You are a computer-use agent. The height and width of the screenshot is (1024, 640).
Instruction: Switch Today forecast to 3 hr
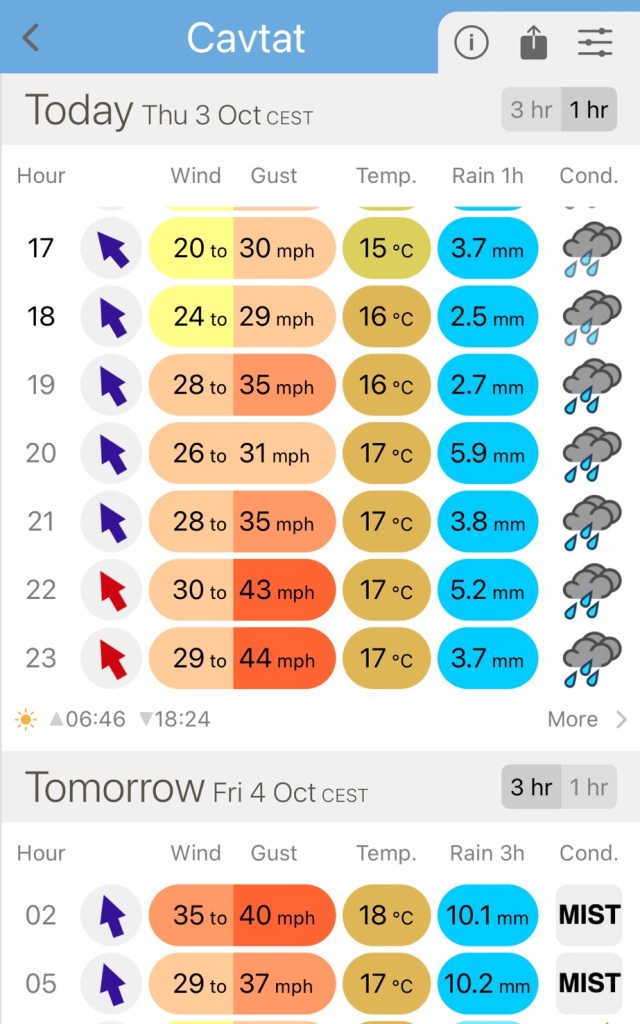pyautogui.click(x=531, y=110)
